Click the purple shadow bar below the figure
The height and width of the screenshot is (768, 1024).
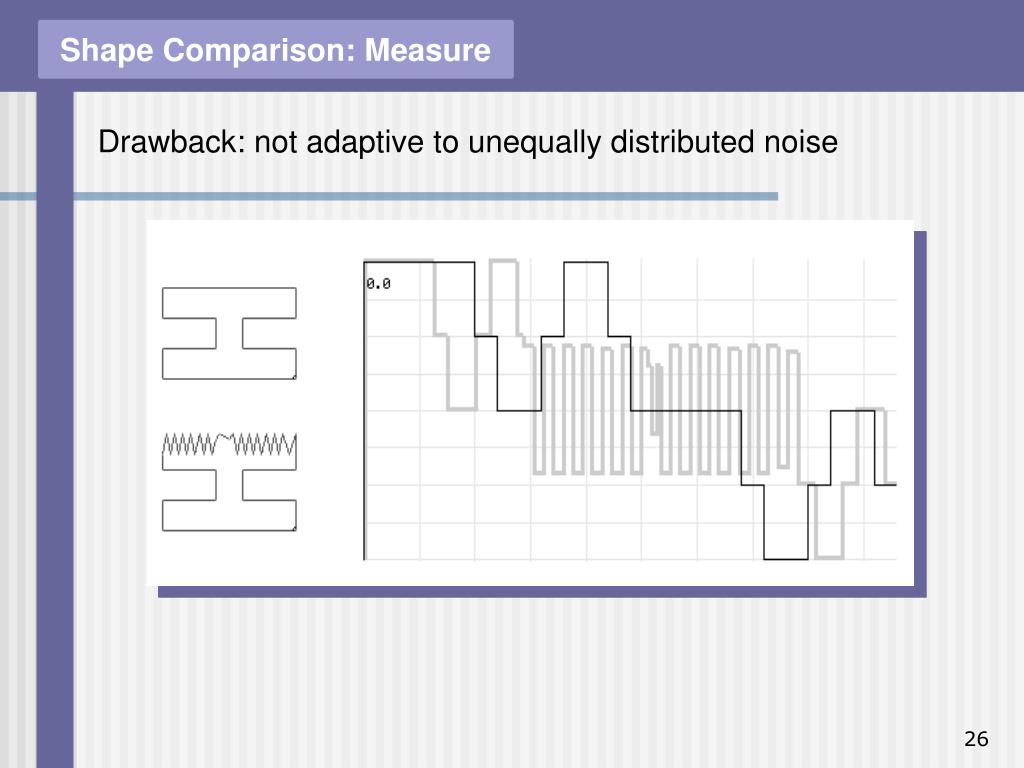542,592
